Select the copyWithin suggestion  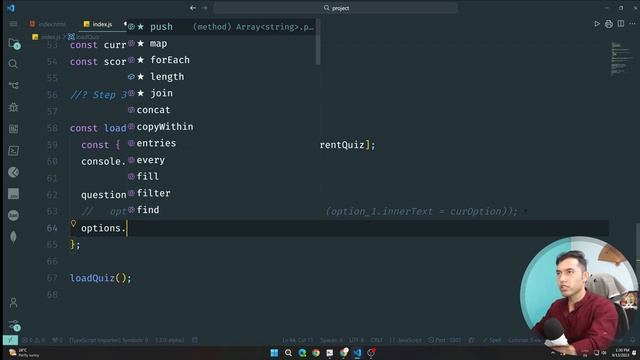[x=221, y=127]
